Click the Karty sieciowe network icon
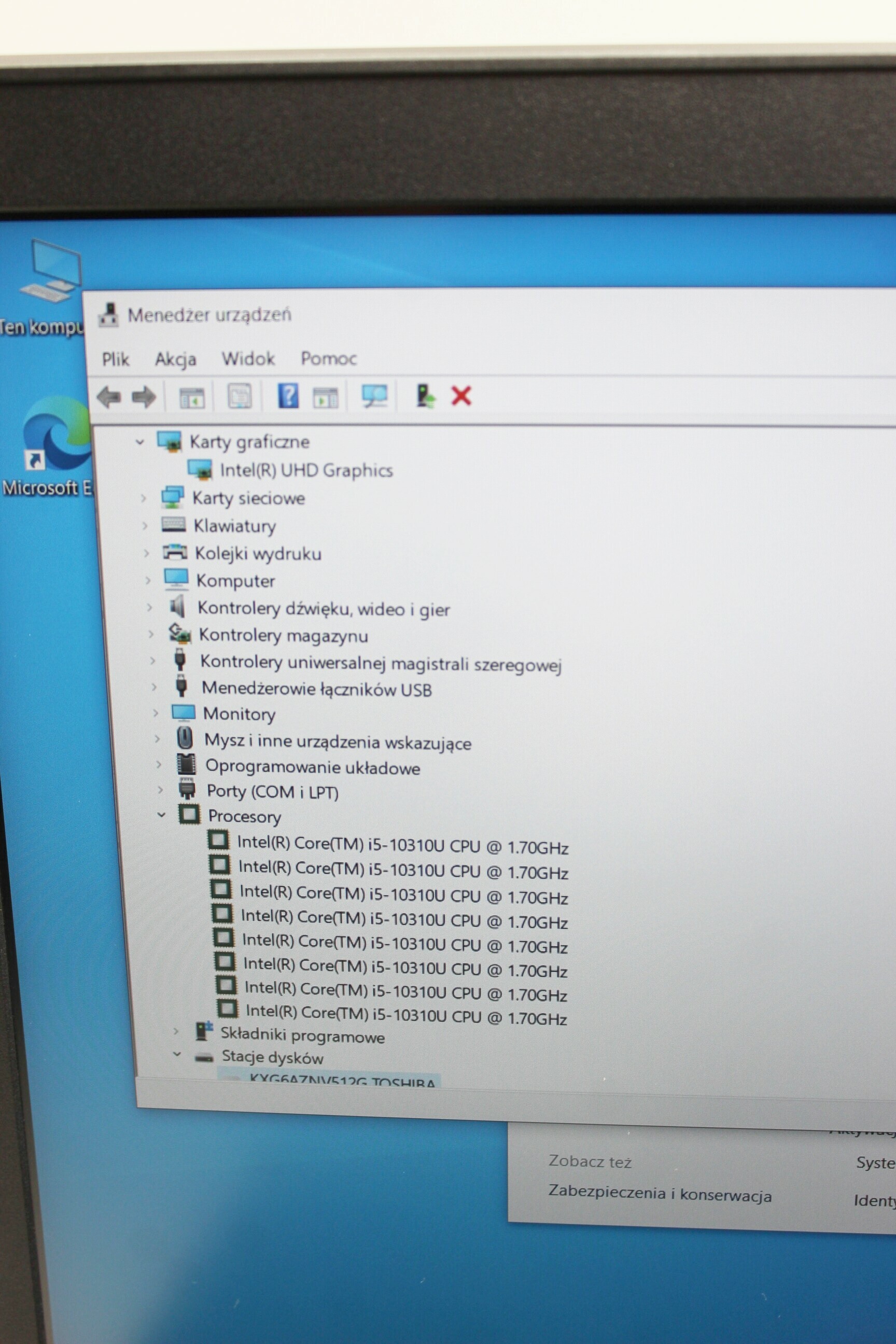896x1344 pixels. coord(172,497)
